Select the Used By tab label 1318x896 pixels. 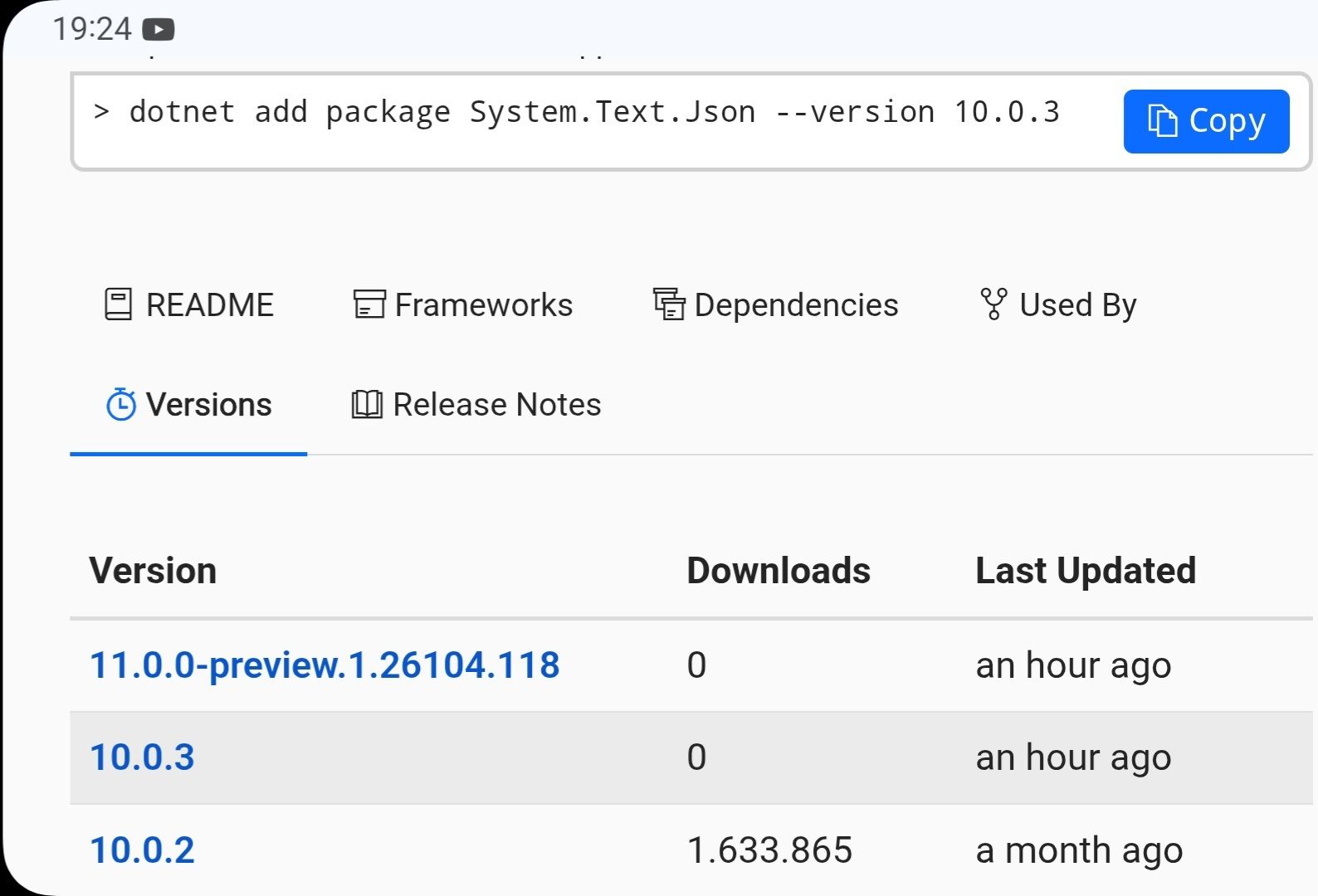[1077, 305]
